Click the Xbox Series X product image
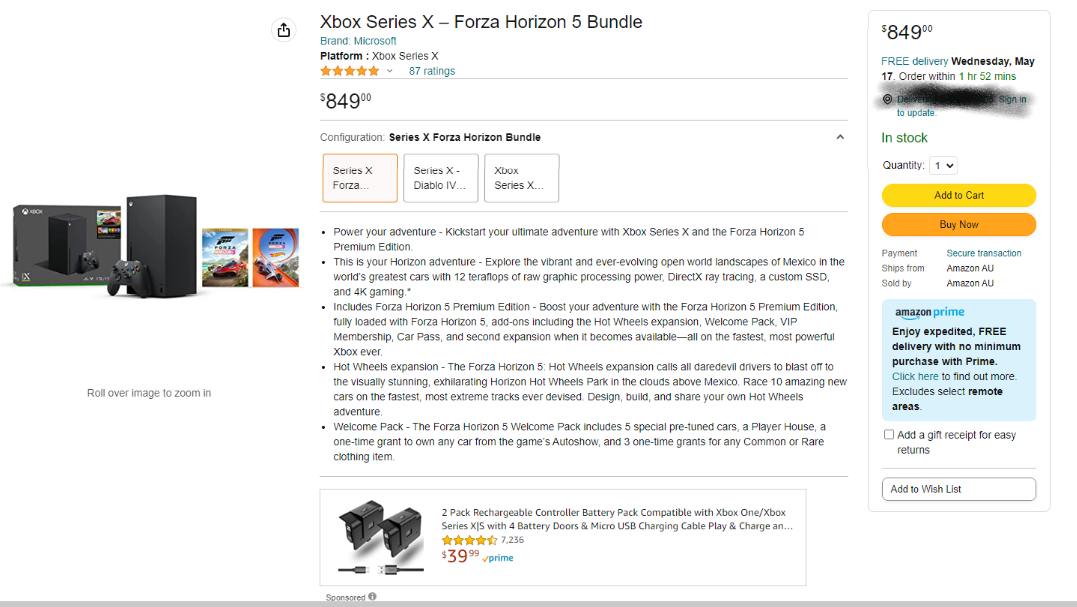Screen dimensions: 1077x607 tap(155, 245)
